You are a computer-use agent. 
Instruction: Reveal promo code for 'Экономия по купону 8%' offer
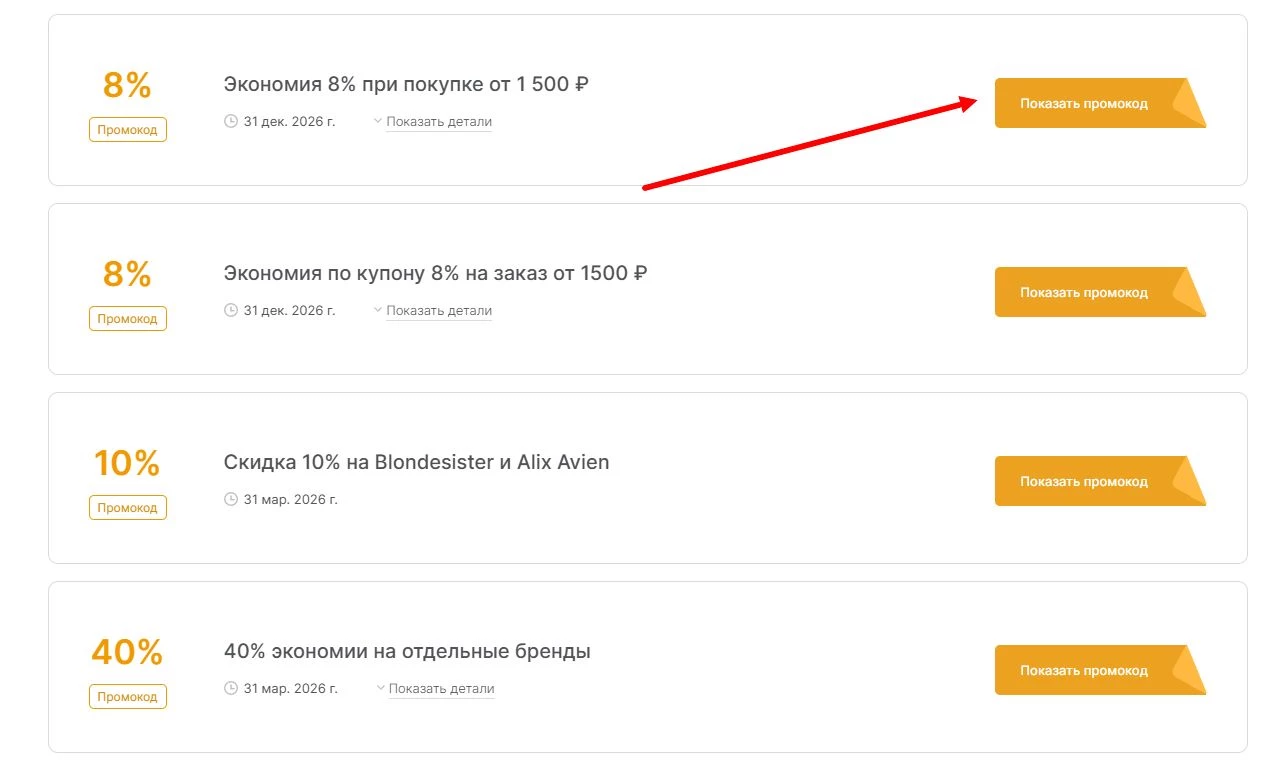1084,292
